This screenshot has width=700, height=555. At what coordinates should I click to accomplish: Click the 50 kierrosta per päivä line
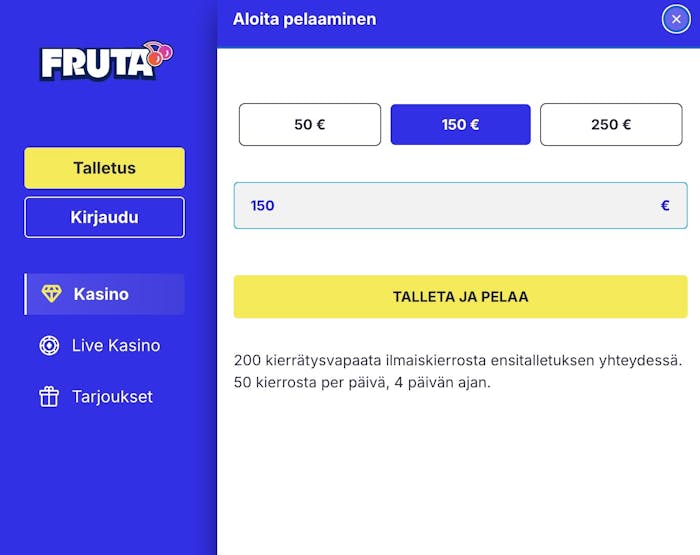(x=362, y=382)
